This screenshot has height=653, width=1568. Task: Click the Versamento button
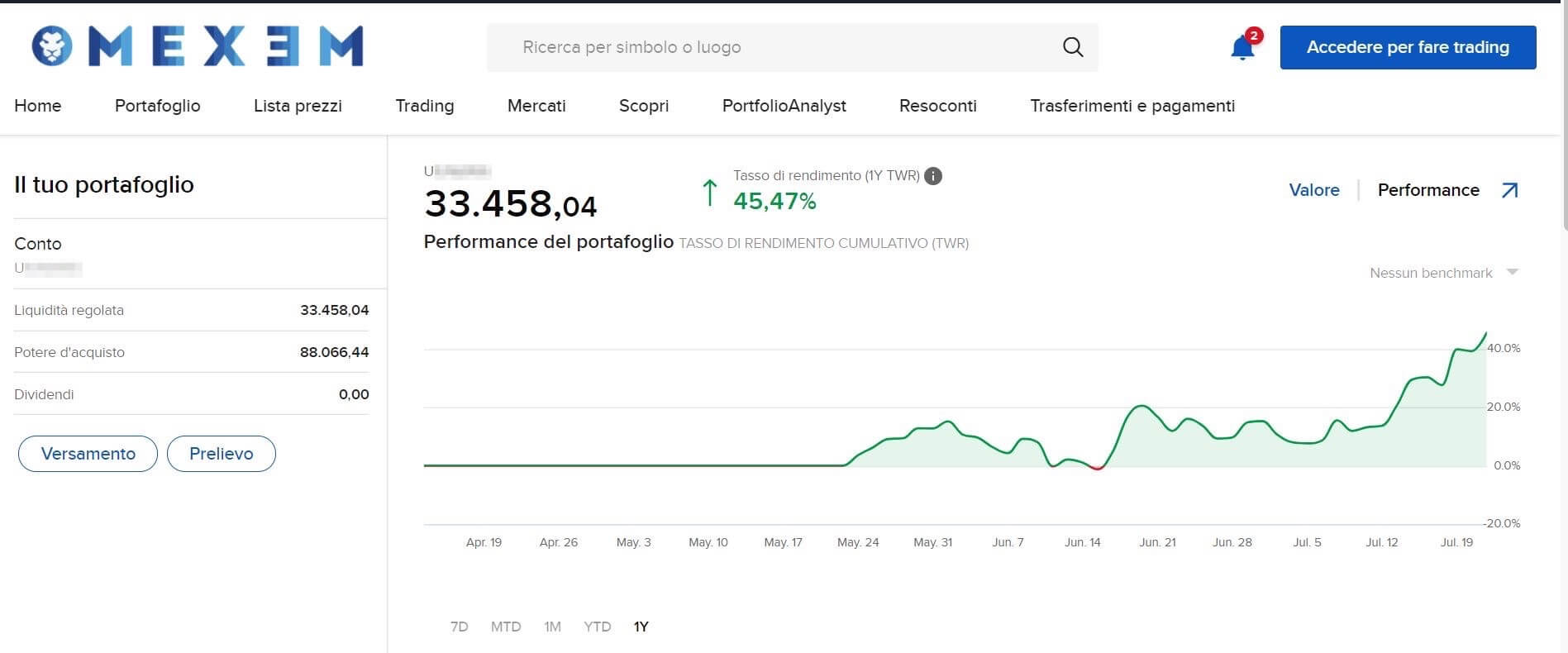pos(88,454)
